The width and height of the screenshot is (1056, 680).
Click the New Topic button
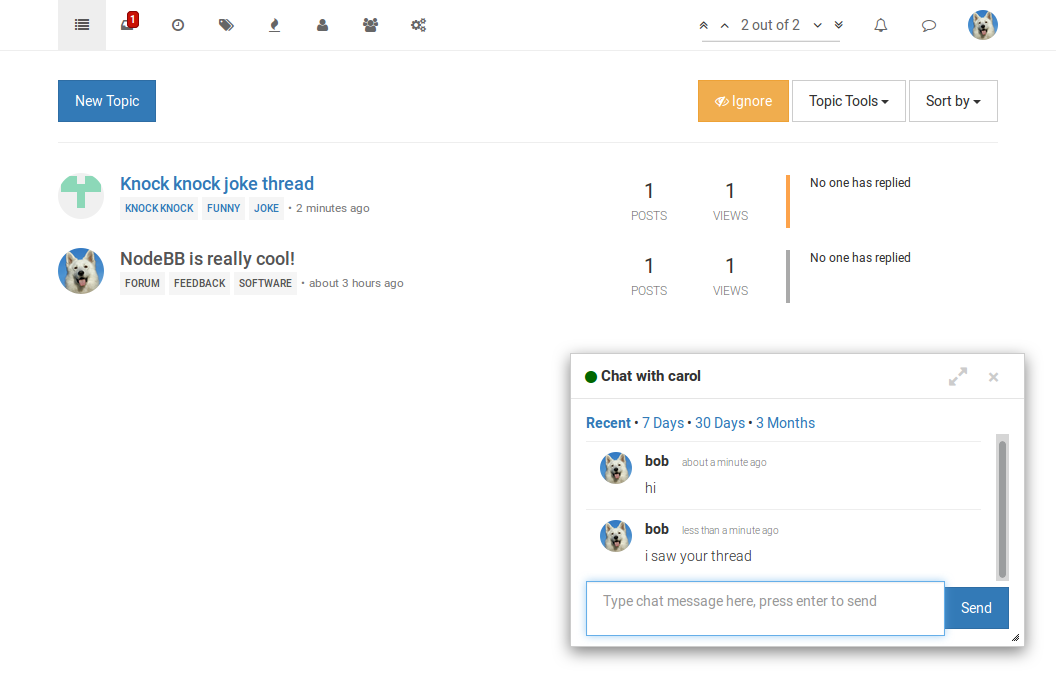click(106, 101)
